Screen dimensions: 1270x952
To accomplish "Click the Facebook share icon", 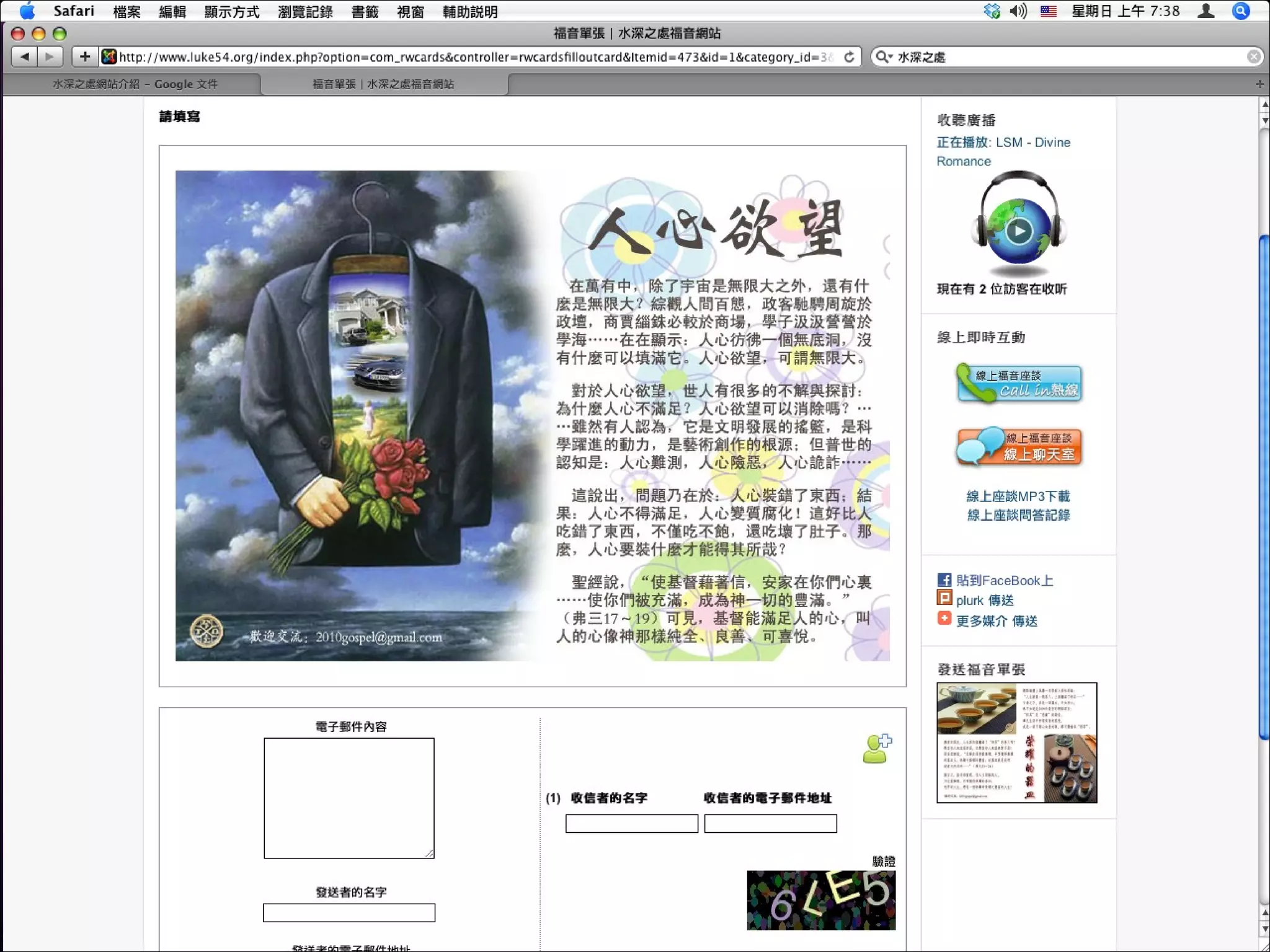I will point(944,580).
